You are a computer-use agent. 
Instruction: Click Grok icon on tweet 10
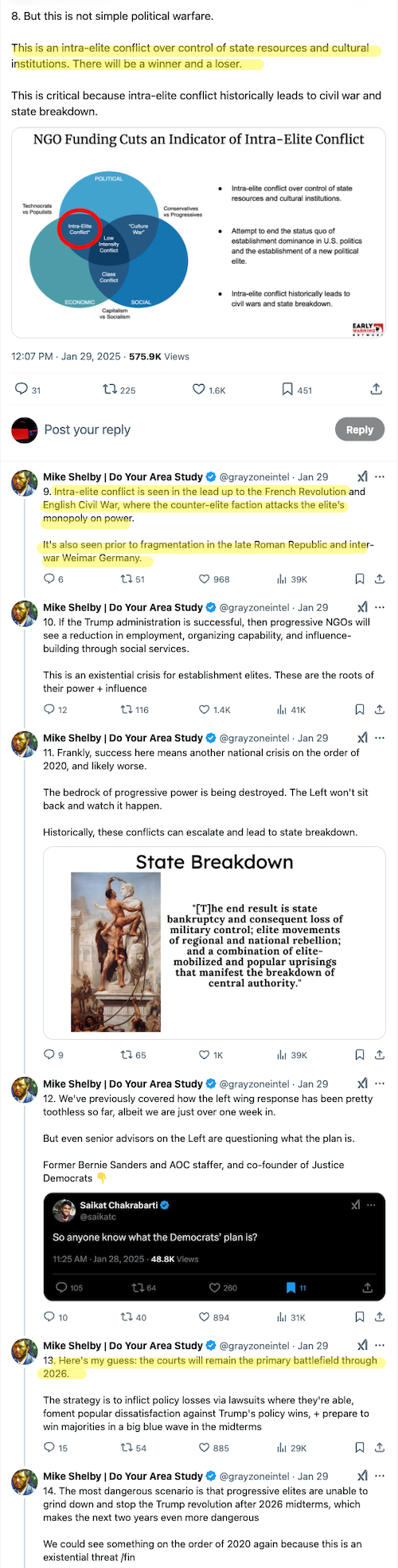point(362,607)
